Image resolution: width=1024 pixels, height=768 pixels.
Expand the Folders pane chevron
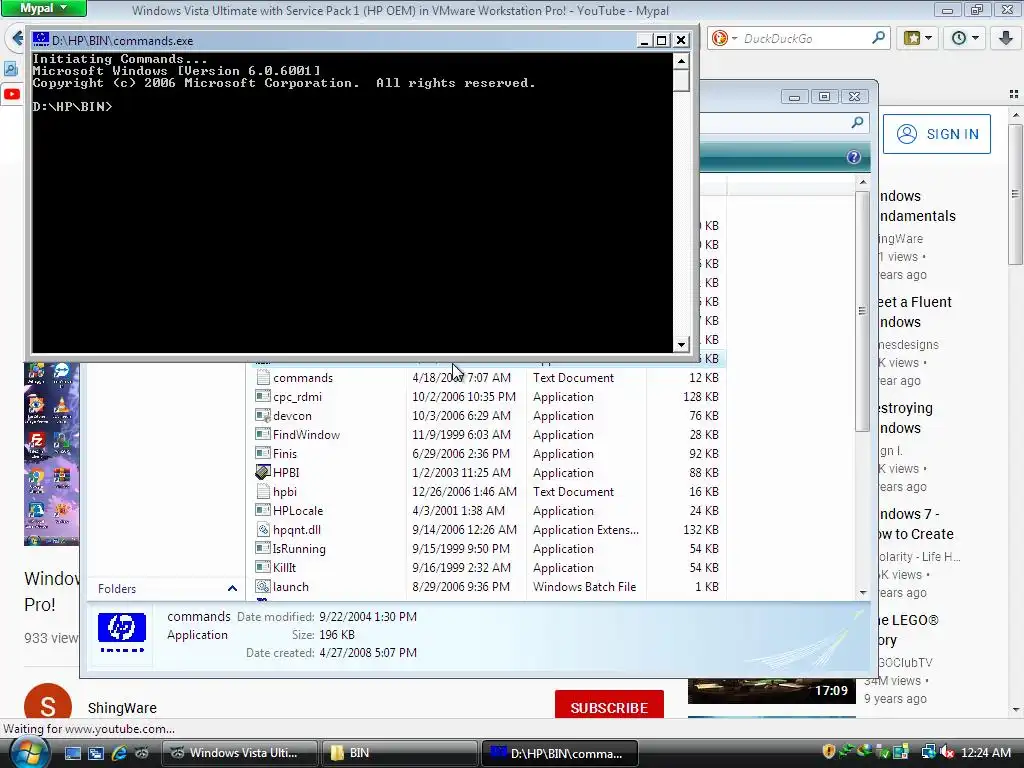232,588
